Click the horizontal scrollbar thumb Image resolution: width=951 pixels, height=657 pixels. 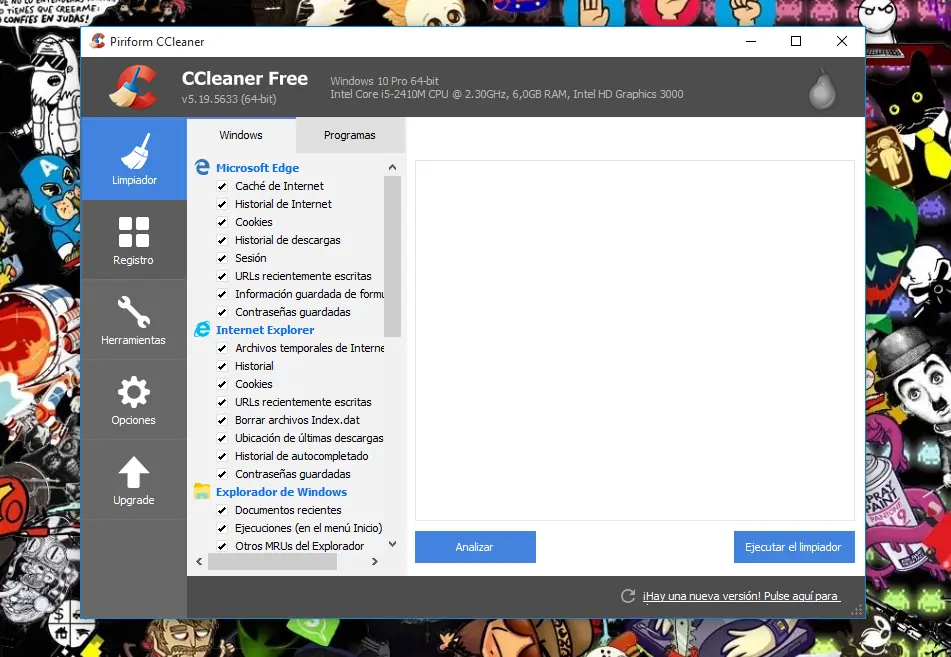(272, 562)
